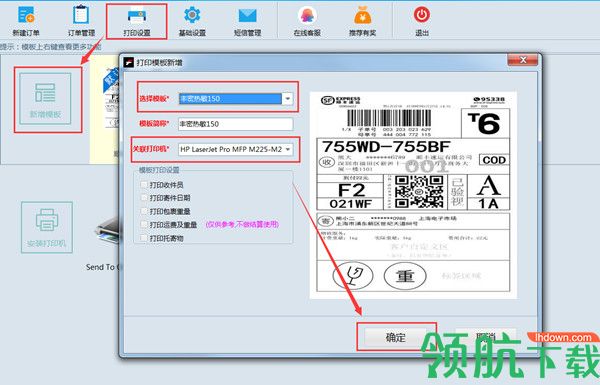Expand the 选择模板 dropdown arrow
Viewport: 600px width, 385px height.
[287, 99]
